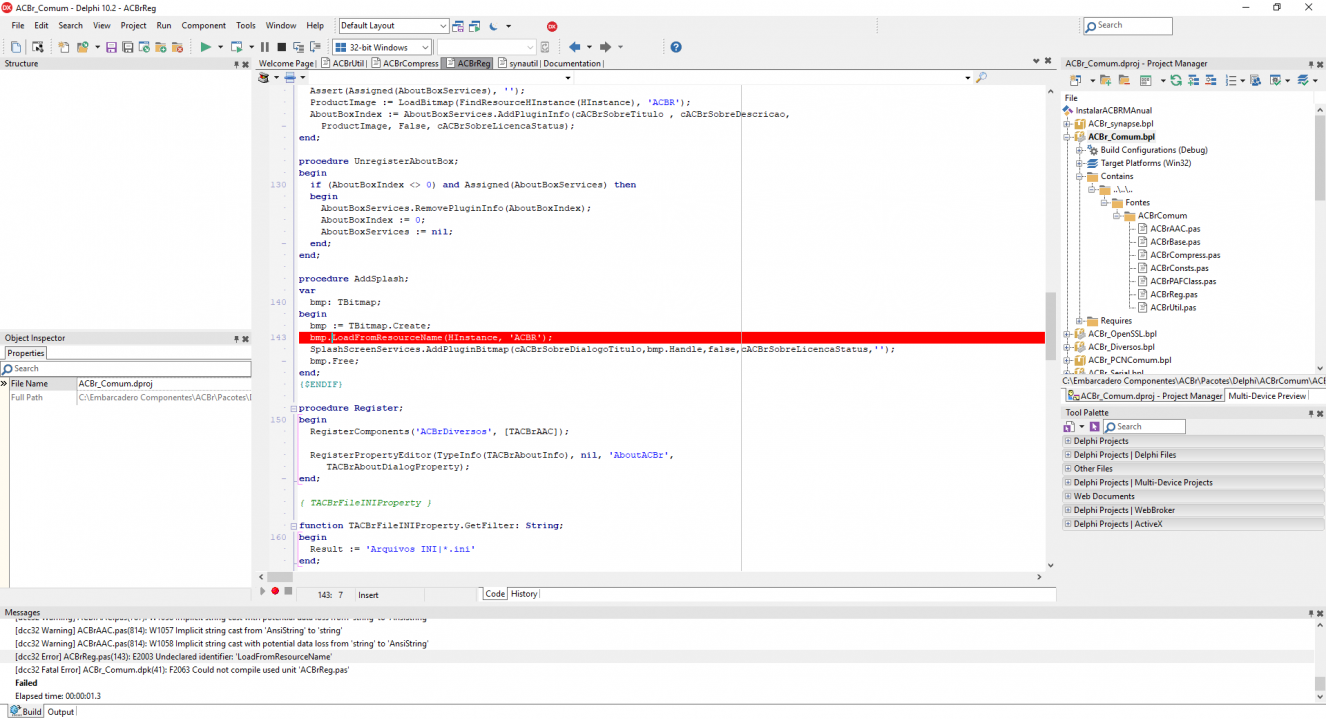Select ACBrAAC.pas in project tree
Screen dimensions: 1326x719
pos(1175,229)
